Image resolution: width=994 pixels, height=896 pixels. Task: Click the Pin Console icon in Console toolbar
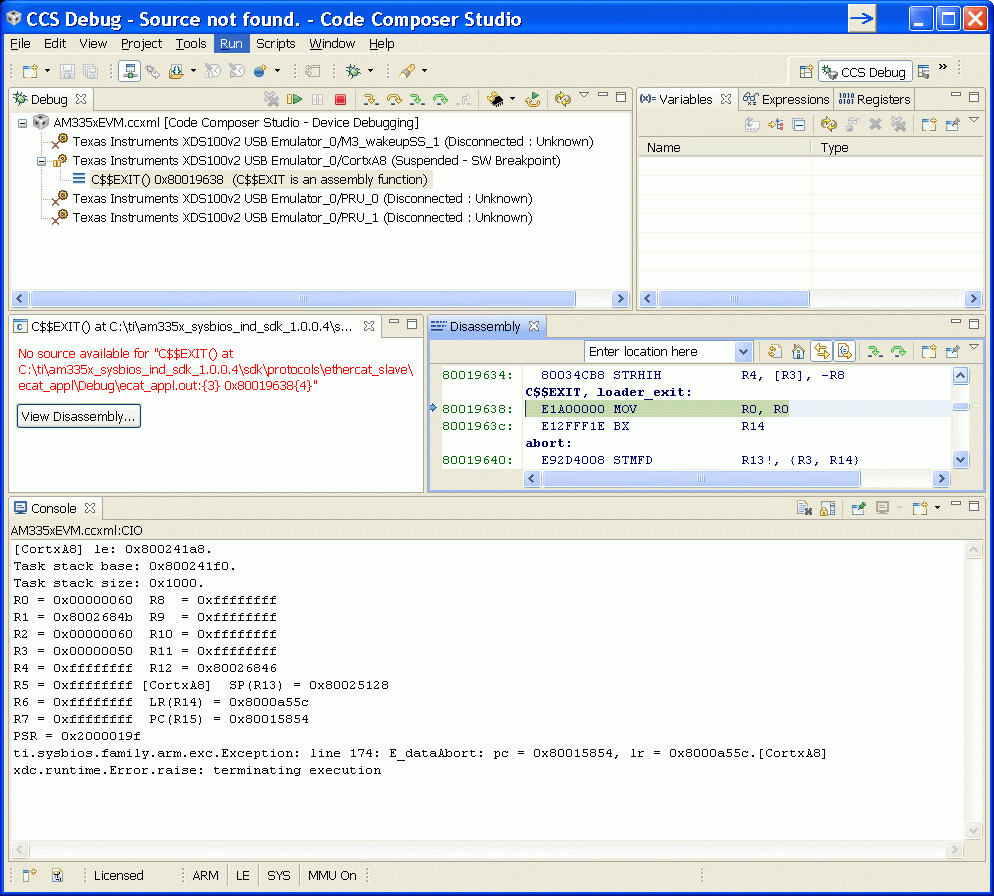click(x=858, y=508)
